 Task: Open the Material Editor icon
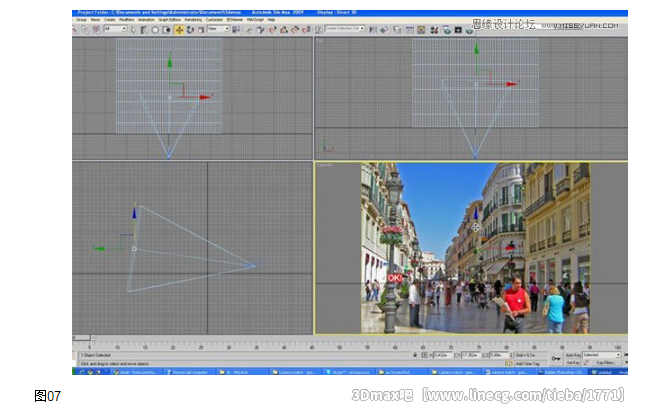pos(434,30)
